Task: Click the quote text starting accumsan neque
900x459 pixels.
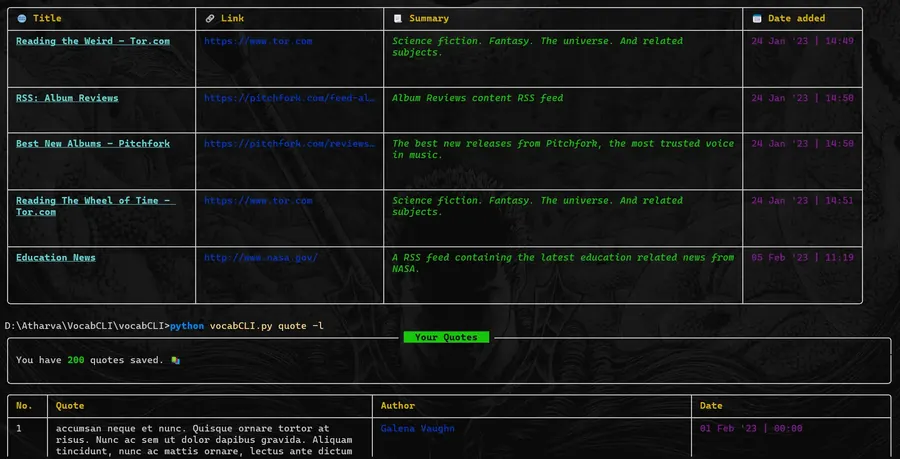Action: pos(204,440)
